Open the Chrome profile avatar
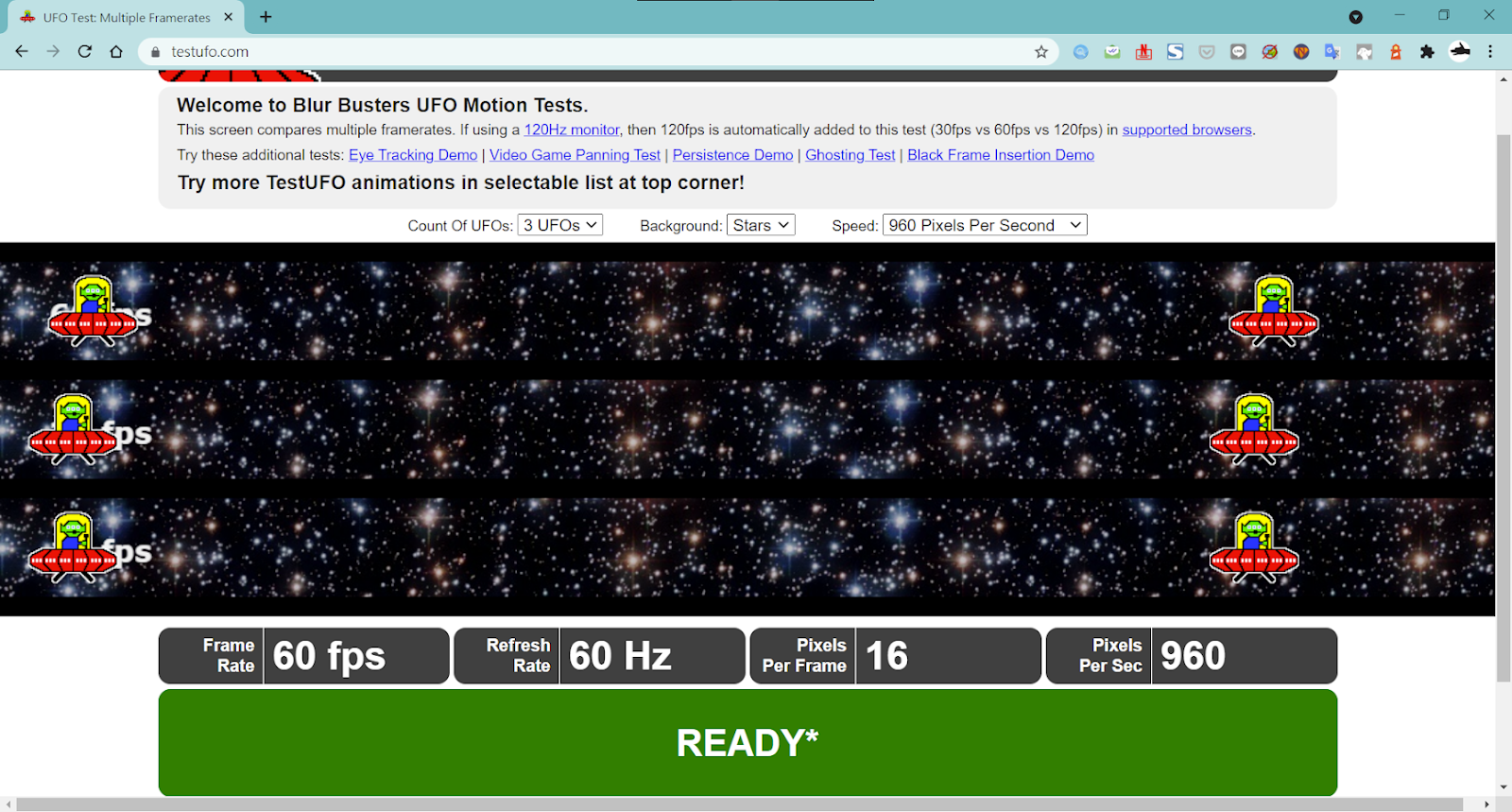Image resolution: width=1512 pixels, height=812 pixels. click(x=1460, y=52)
